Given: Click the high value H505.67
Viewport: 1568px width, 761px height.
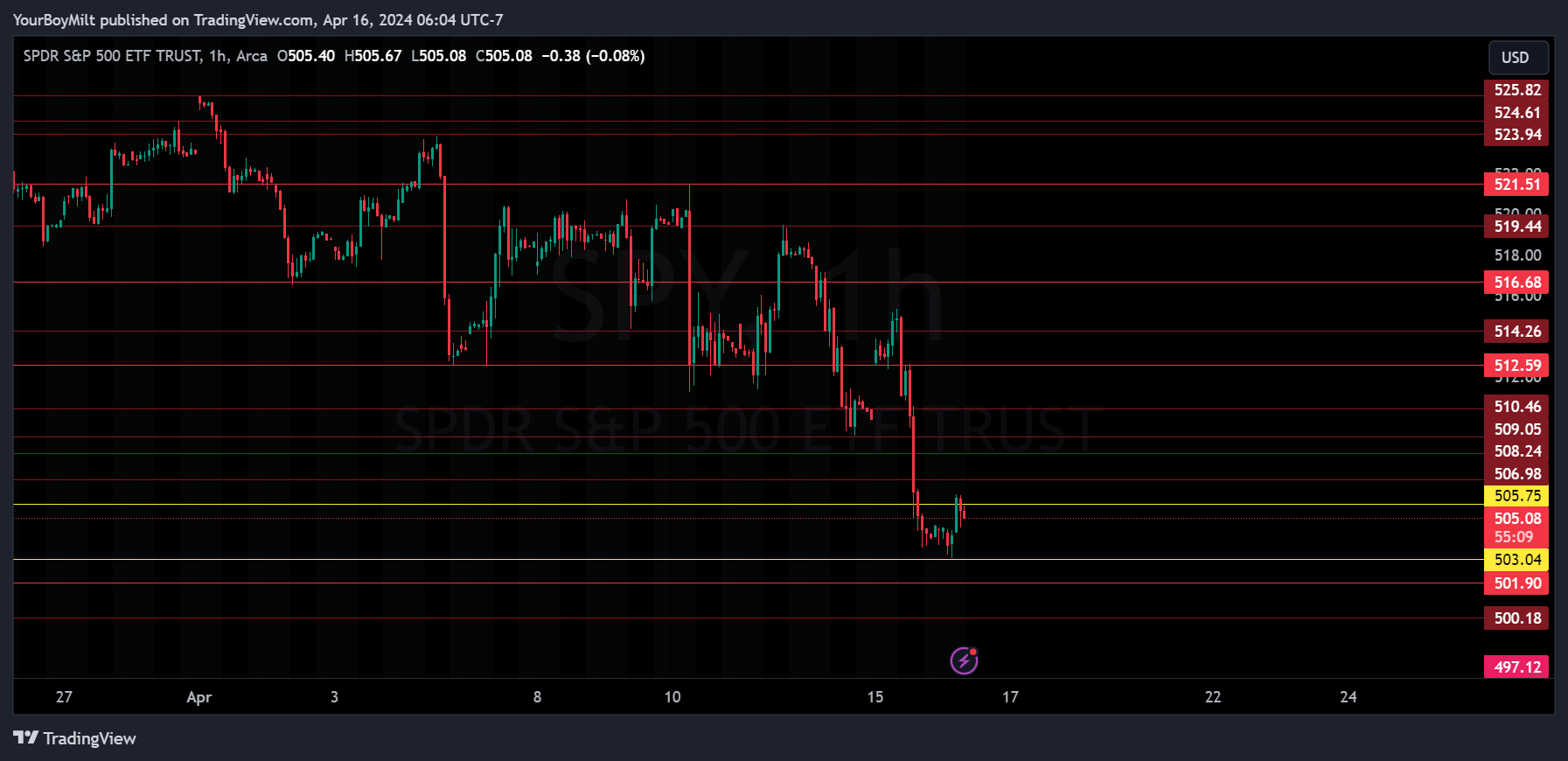Looking at the screenshot, I should 373,56.
